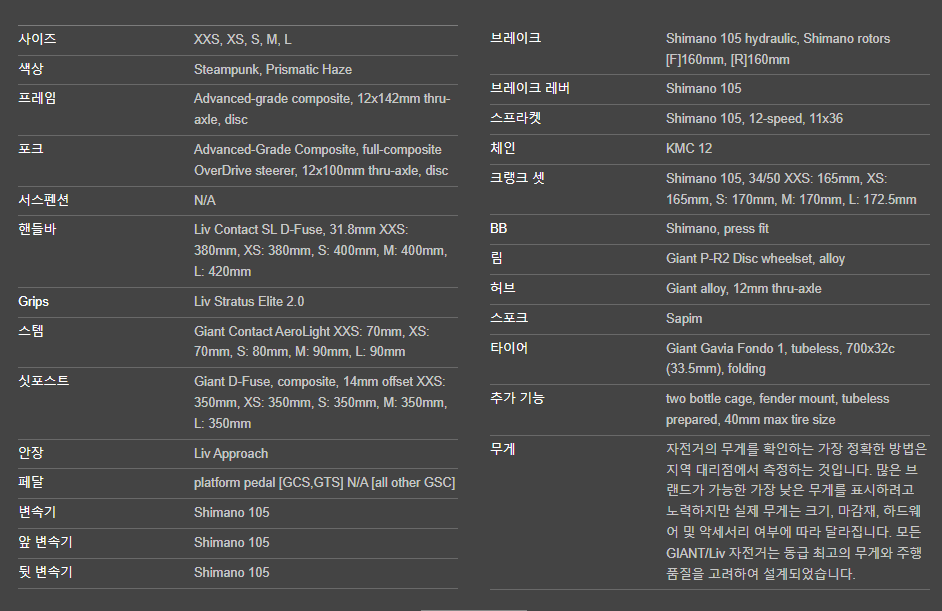Click the 페달 row label
The height and width of the screenshot is (611, 942).
coord(31,483)
